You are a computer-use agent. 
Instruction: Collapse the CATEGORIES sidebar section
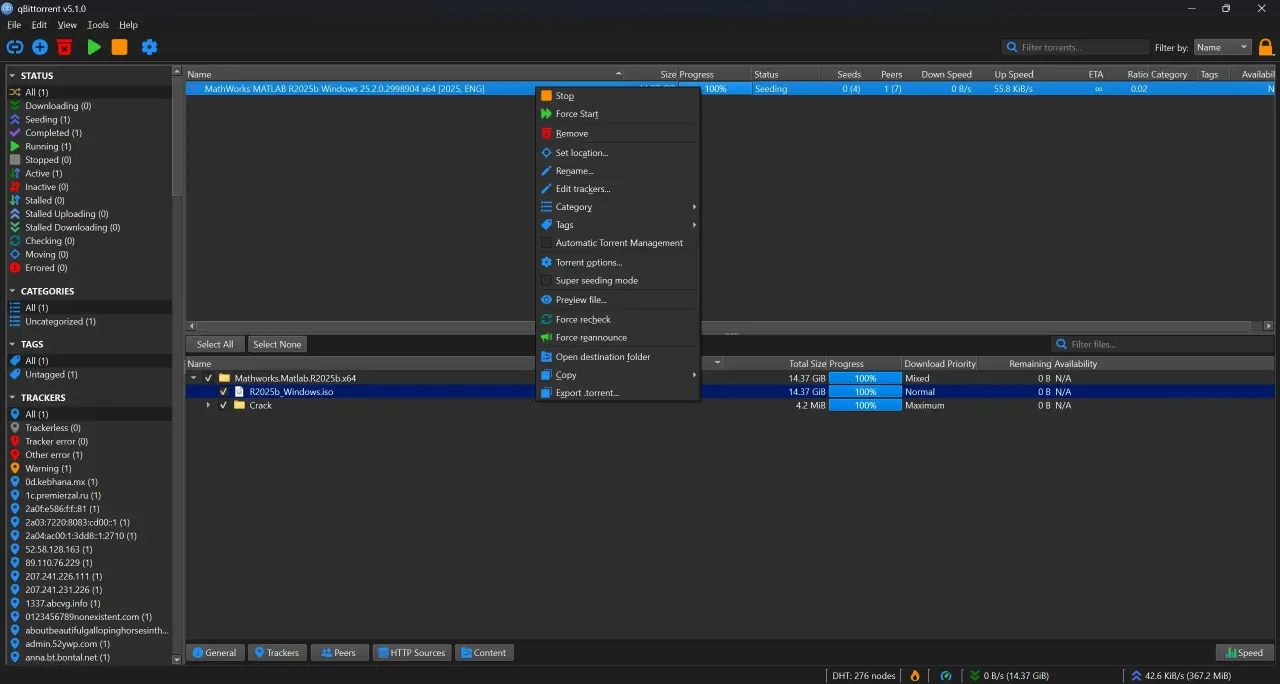[x=12, y=291]
